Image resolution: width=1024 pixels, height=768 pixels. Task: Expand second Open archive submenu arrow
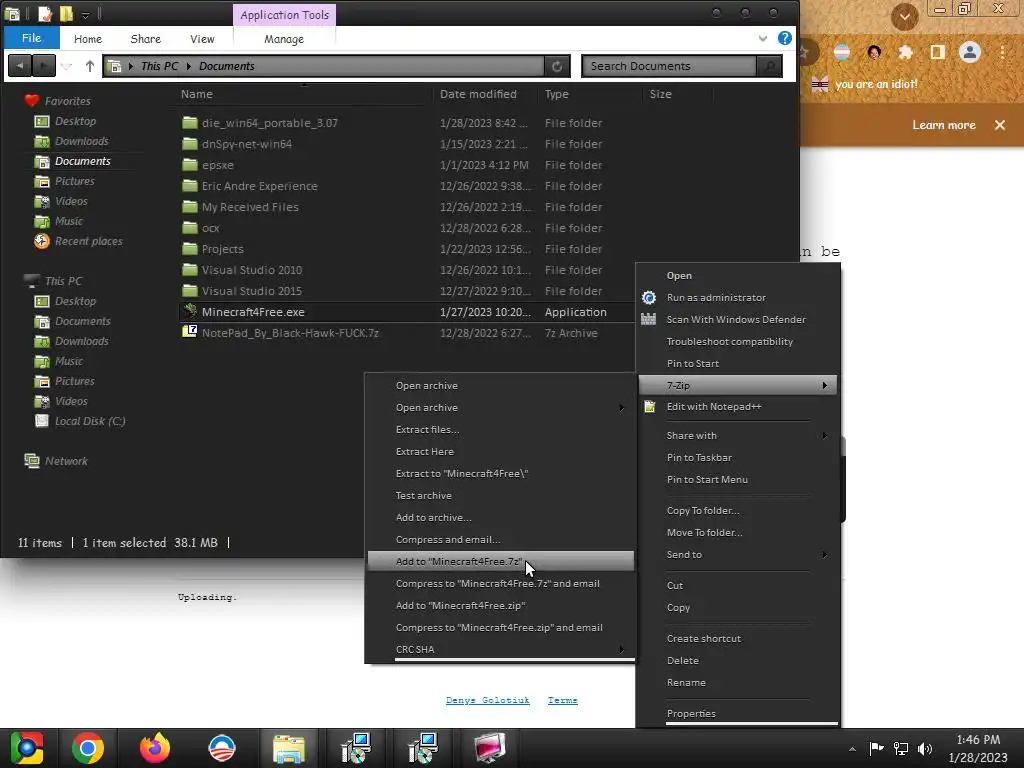click(x=622, y=408)
